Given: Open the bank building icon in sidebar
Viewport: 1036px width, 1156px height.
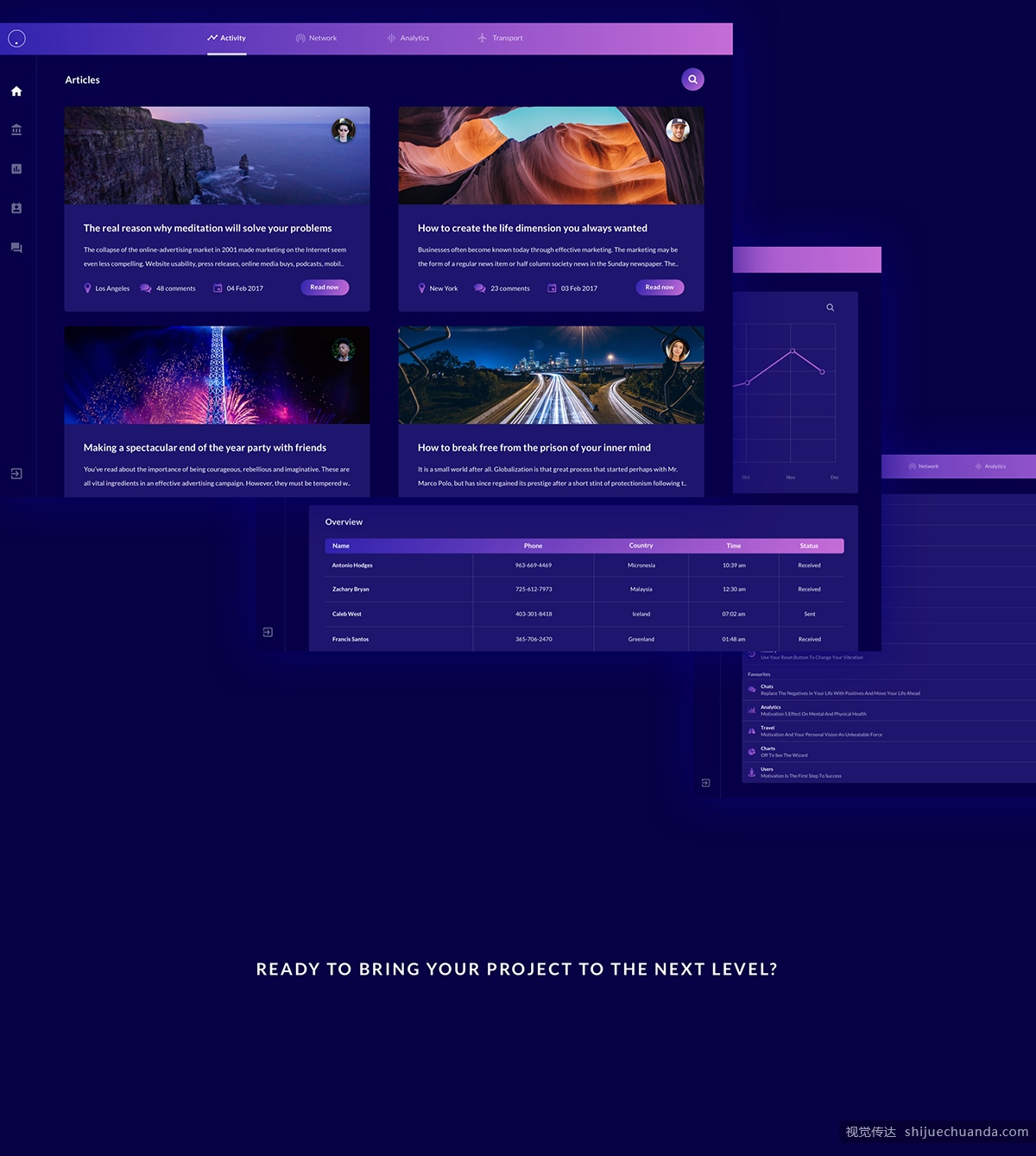Looking at the screenshot, I should point(16,129).
